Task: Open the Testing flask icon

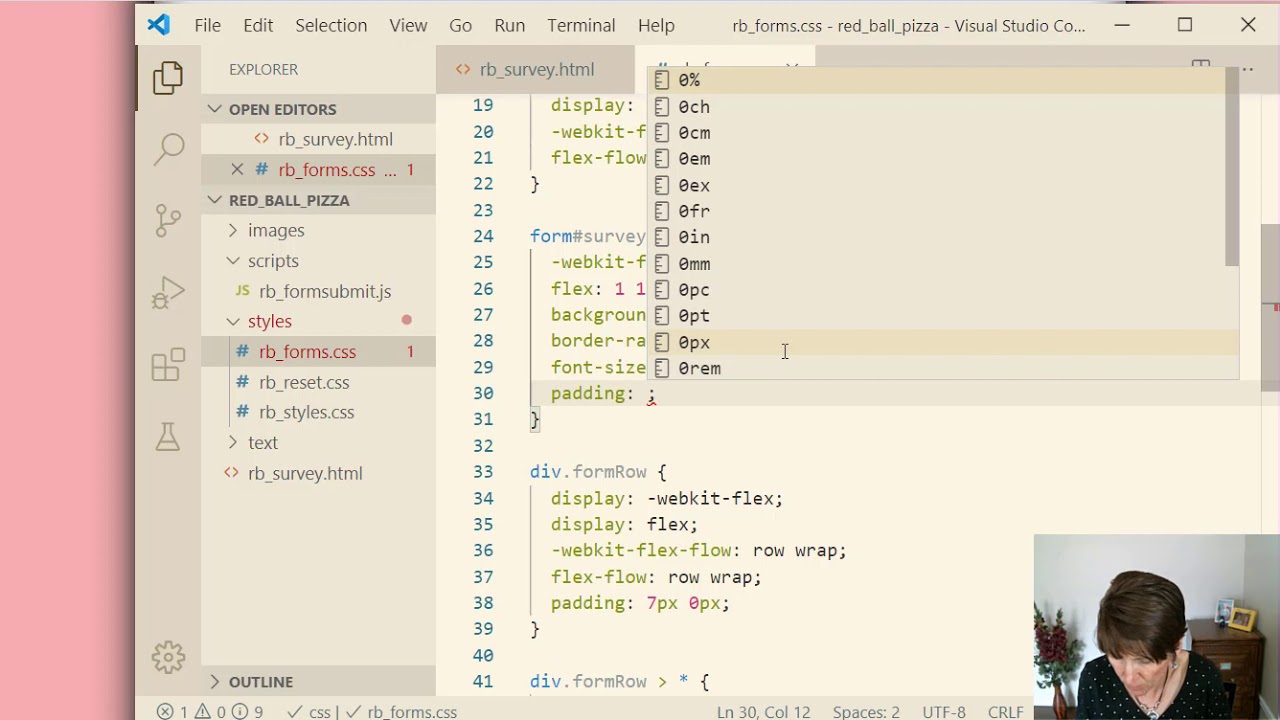Action: tap(168, 437)
